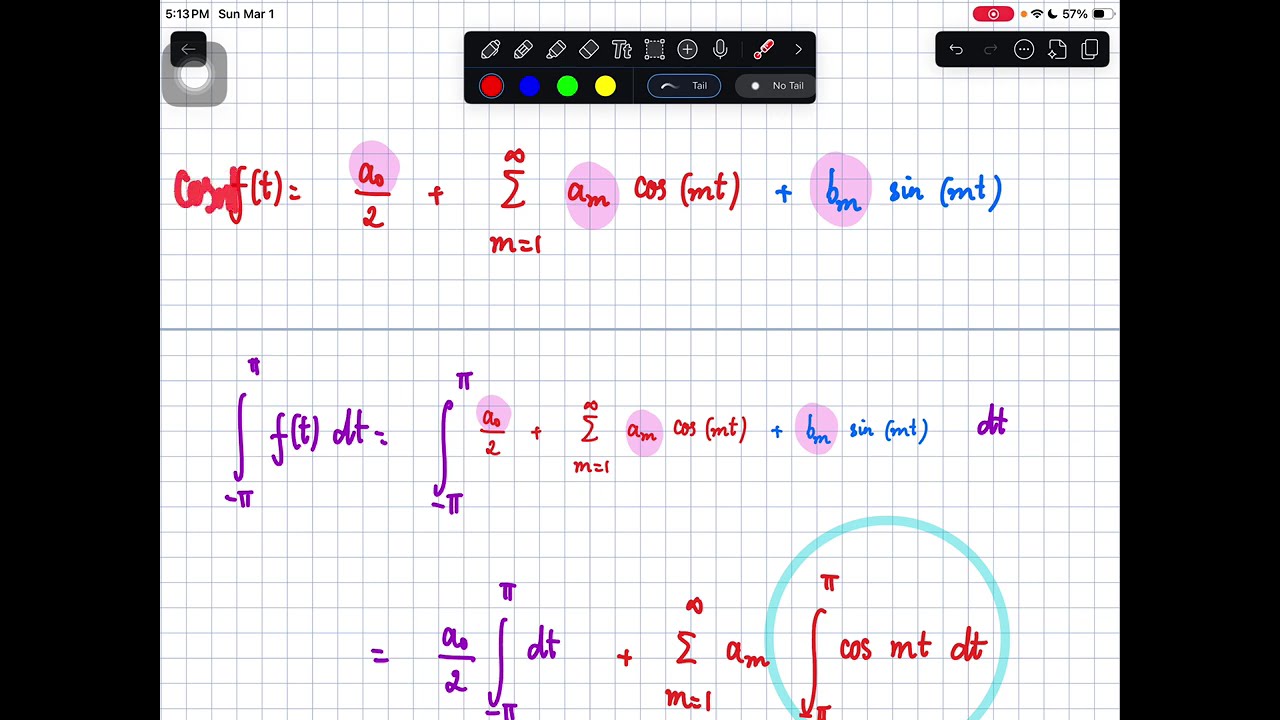Select the Tail laser mode
Image resolution: width=1280 pixels, height=720 pixels.
point(684,86)
